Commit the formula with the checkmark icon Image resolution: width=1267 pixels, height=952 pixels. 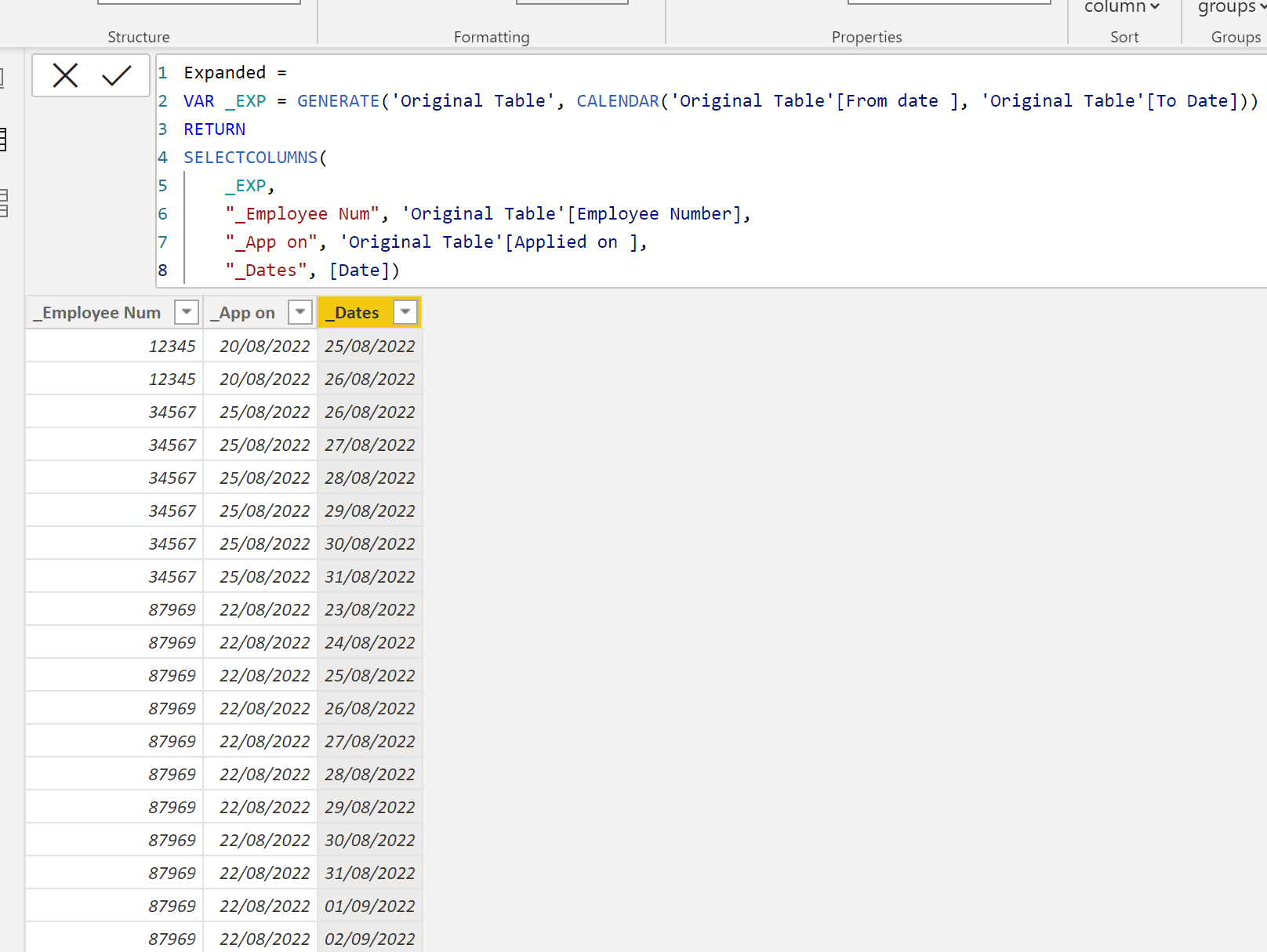click(117, 75)
